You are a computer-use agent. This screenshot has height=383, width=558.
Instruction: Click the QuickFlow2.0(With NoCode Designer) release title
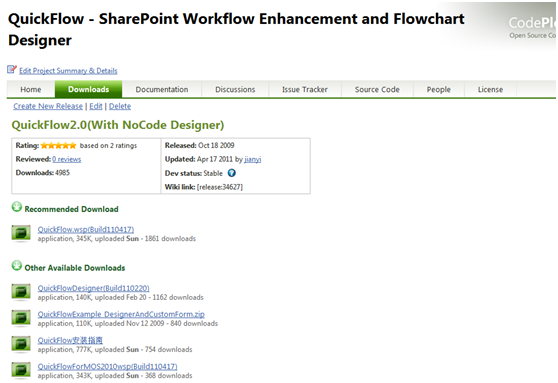pos(118,125)
